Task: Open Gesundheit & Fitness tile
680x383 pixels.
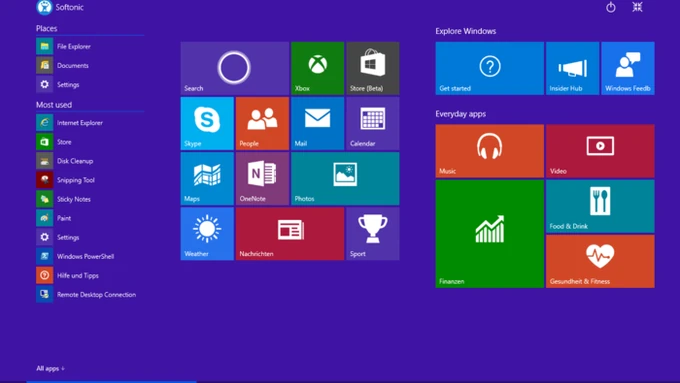Action: tap(600, 261)
